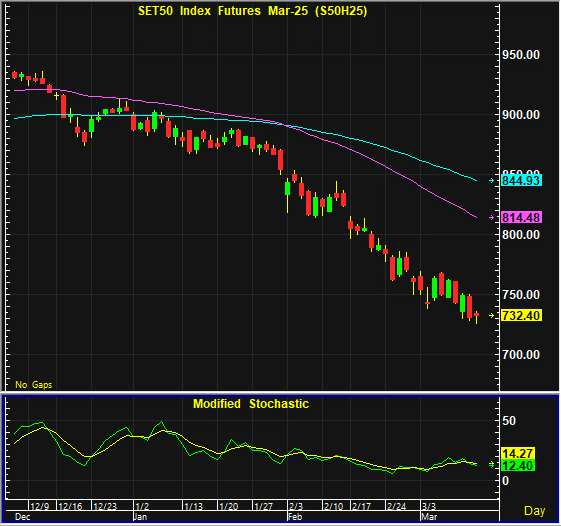Click the Modified Stochastic indicator title
The height and width of the screenshot is (526, 561).
tap(251, 404)
